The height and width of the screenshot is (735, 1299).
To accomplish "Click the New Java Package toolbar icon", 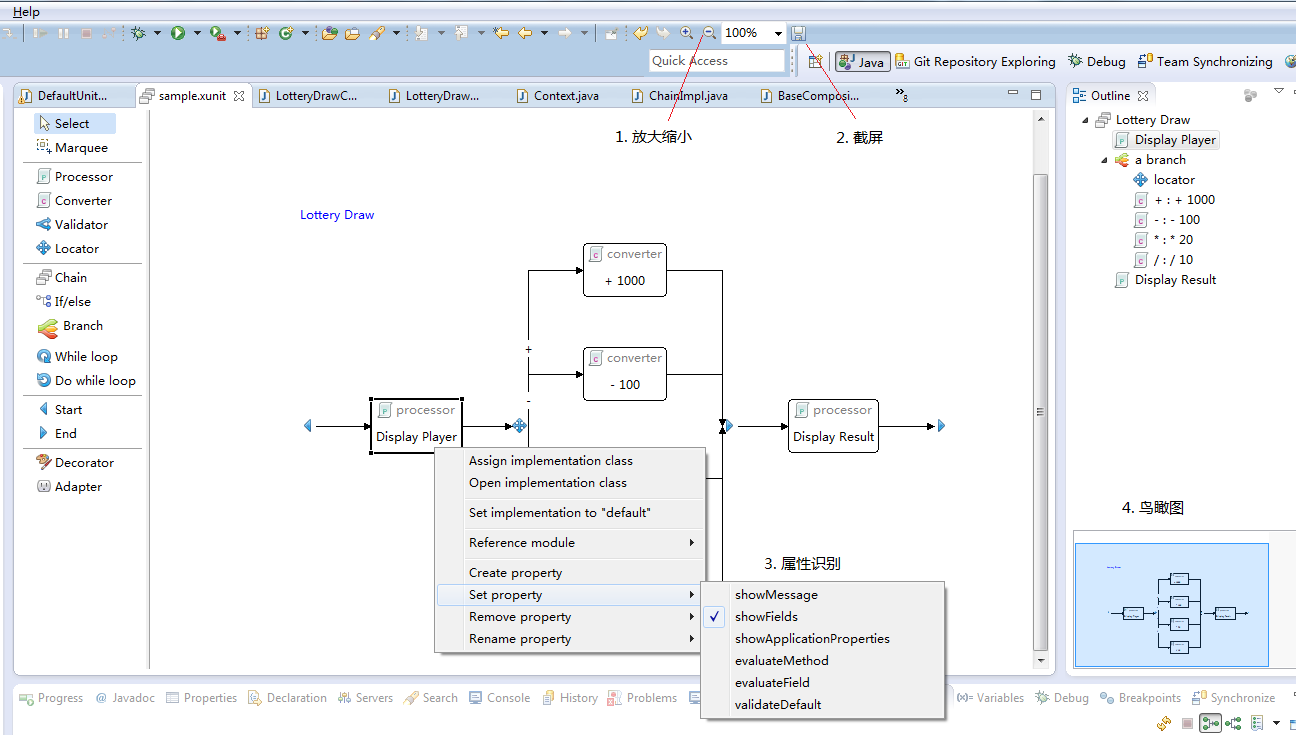I will [x=262, y=33].
